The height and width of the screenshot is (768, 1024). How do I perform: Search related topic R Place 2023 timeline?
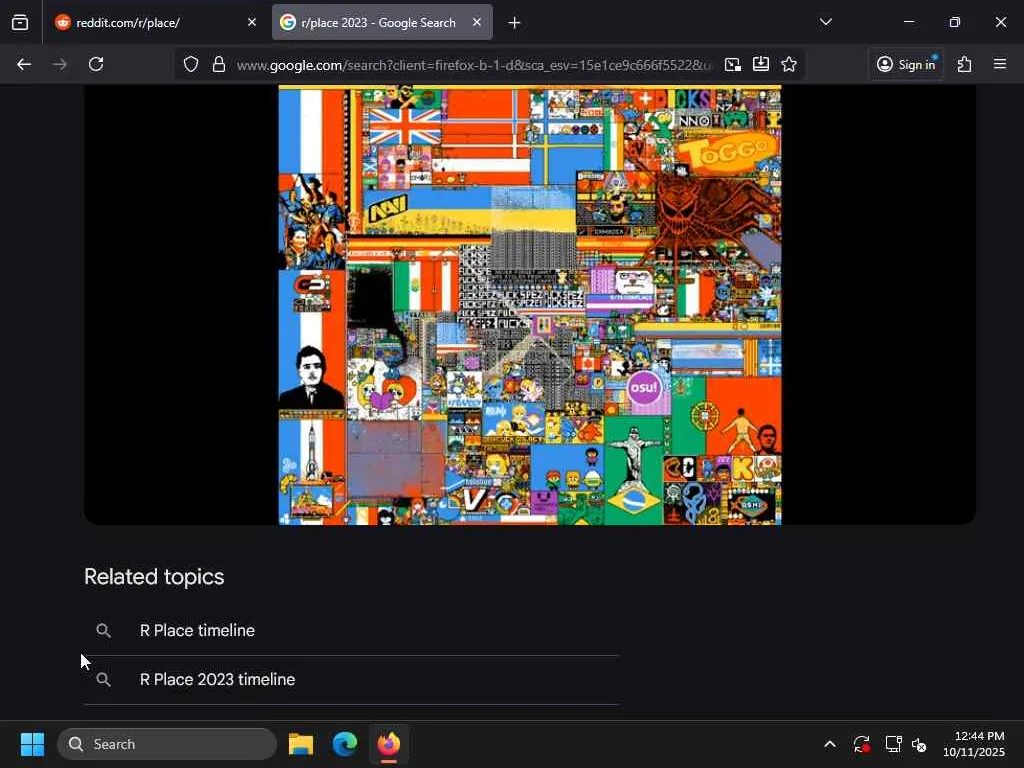coord(217,679)
